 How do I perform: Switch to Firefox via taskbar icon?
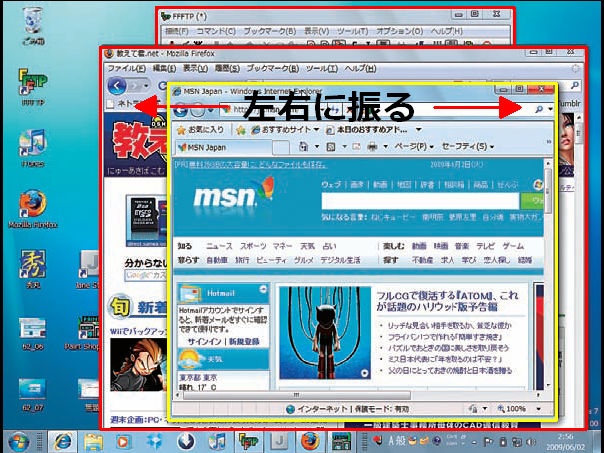point(310,441)
